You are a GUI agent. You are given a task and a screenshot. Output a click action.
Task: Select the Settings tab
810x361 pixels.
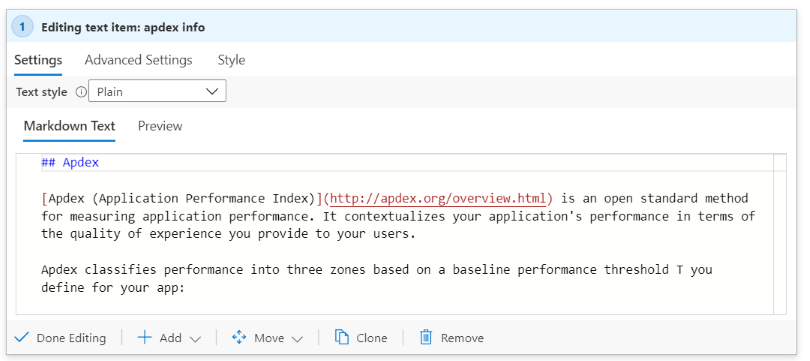point(38,60)
